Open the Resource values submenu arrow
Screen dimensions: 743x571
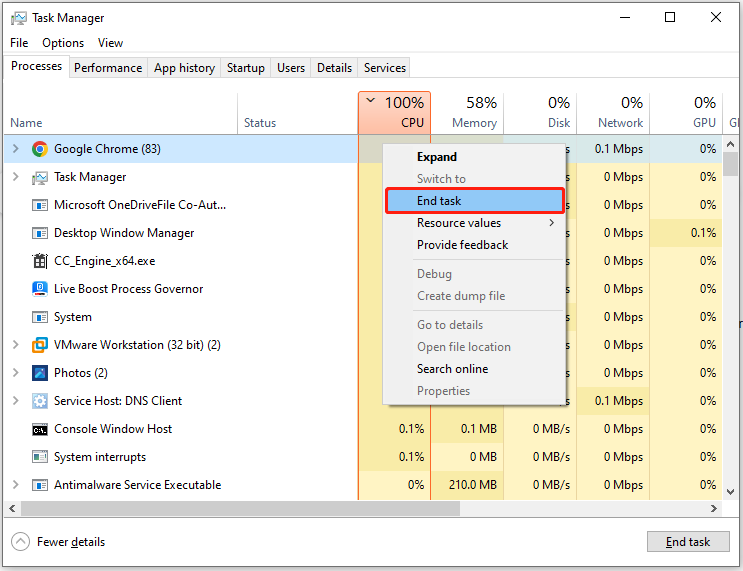pos(552,223)
